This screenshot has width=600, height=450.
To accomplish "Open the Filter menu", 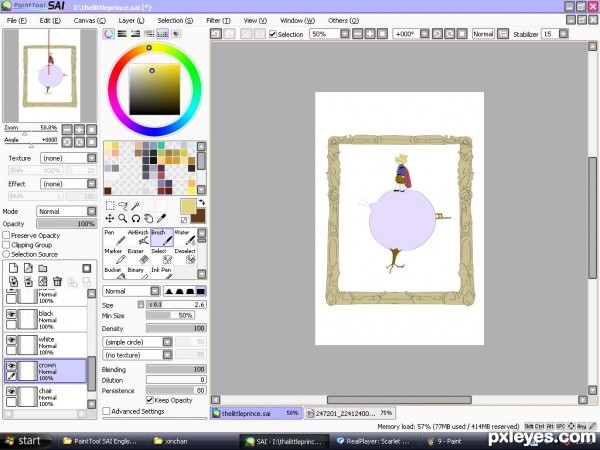I will point(218,20).
